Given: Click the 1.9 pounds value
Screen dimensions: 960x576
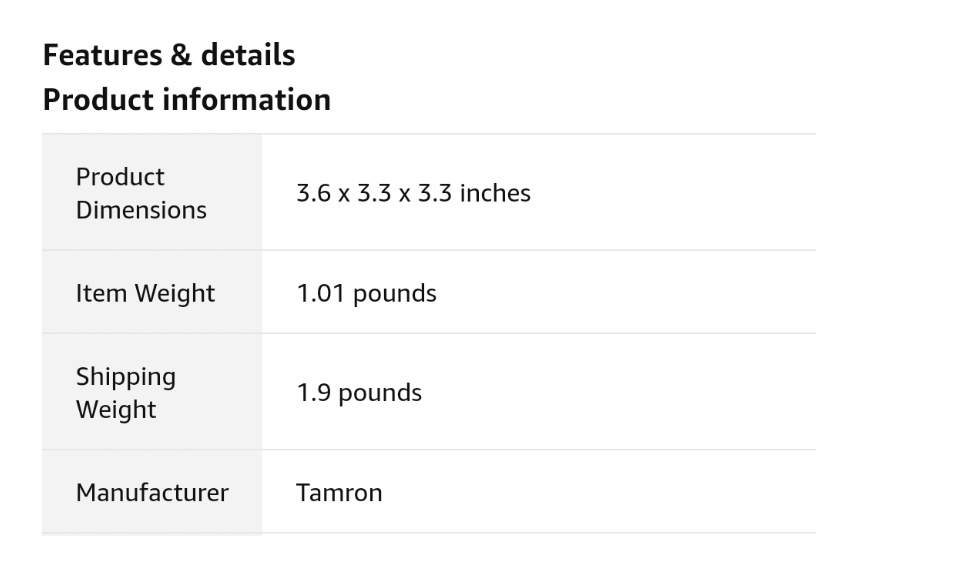Looking at the screenshot, I should (x=359, y=393).
